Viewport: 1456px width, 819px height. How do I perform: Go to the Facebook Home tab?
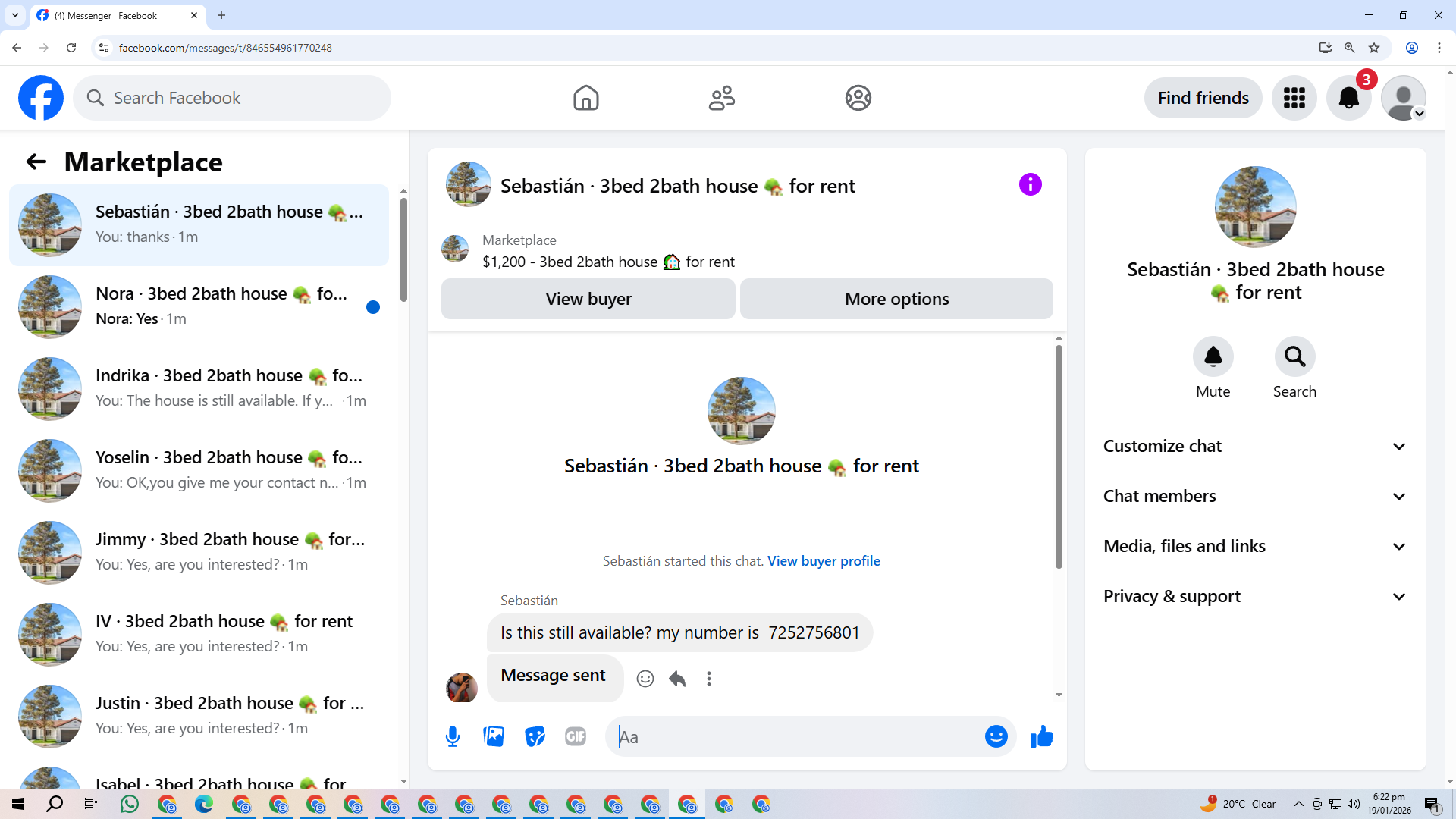click(585, 98)
